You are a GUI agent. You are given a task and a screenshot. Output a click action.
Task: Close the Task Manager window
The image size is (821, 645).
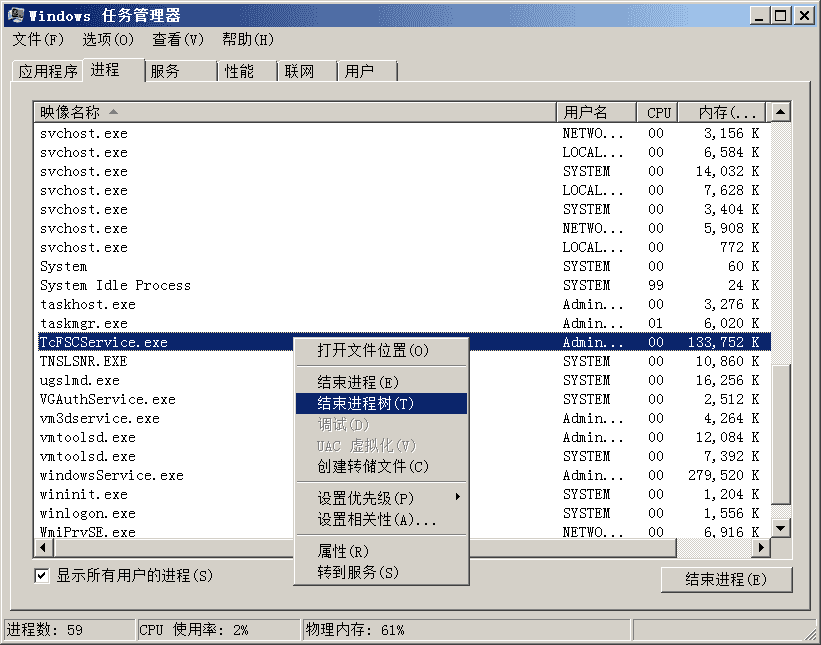click(803, 15)
